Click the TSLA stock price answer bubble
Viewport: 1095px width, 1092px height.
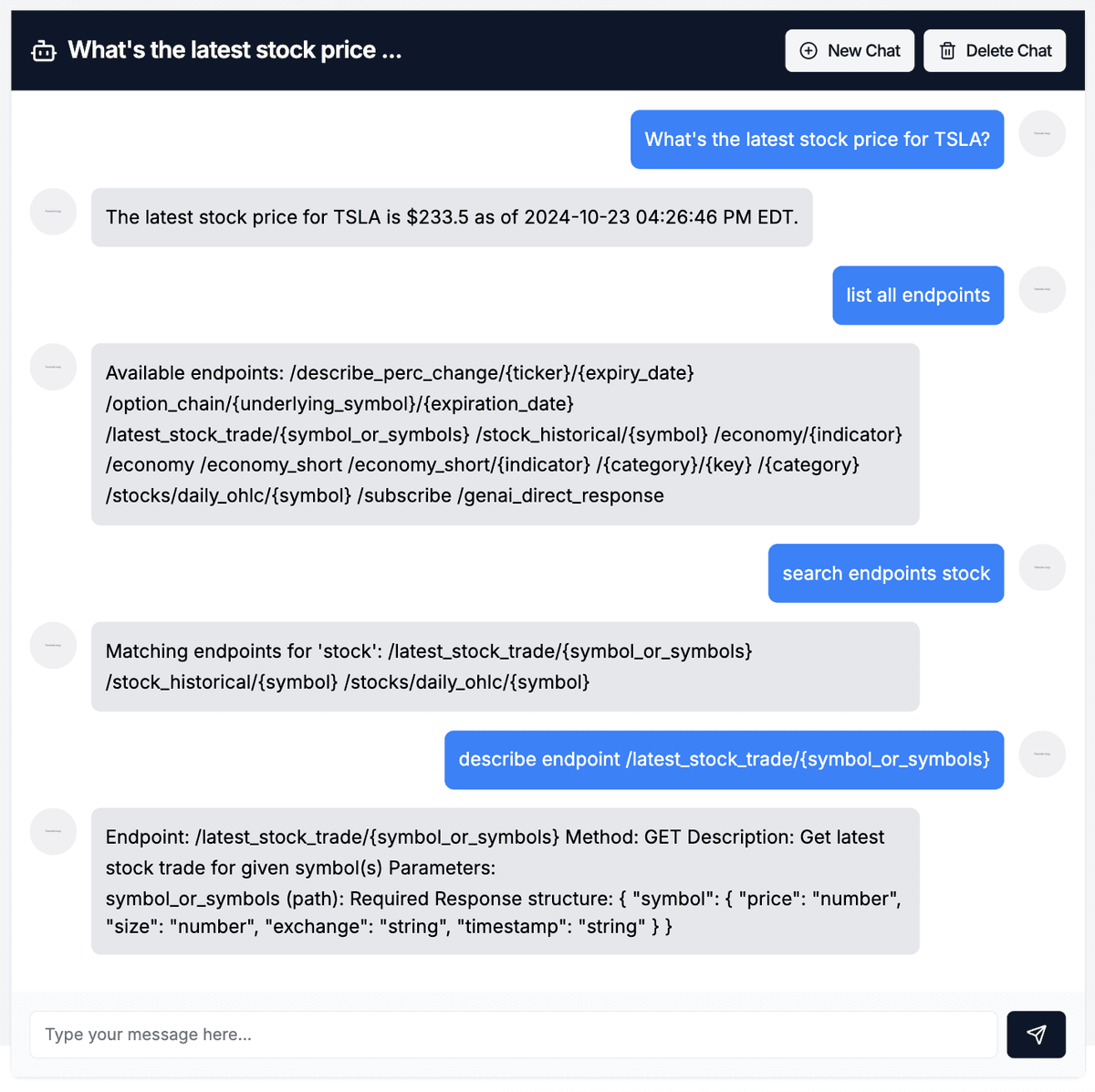452,217
